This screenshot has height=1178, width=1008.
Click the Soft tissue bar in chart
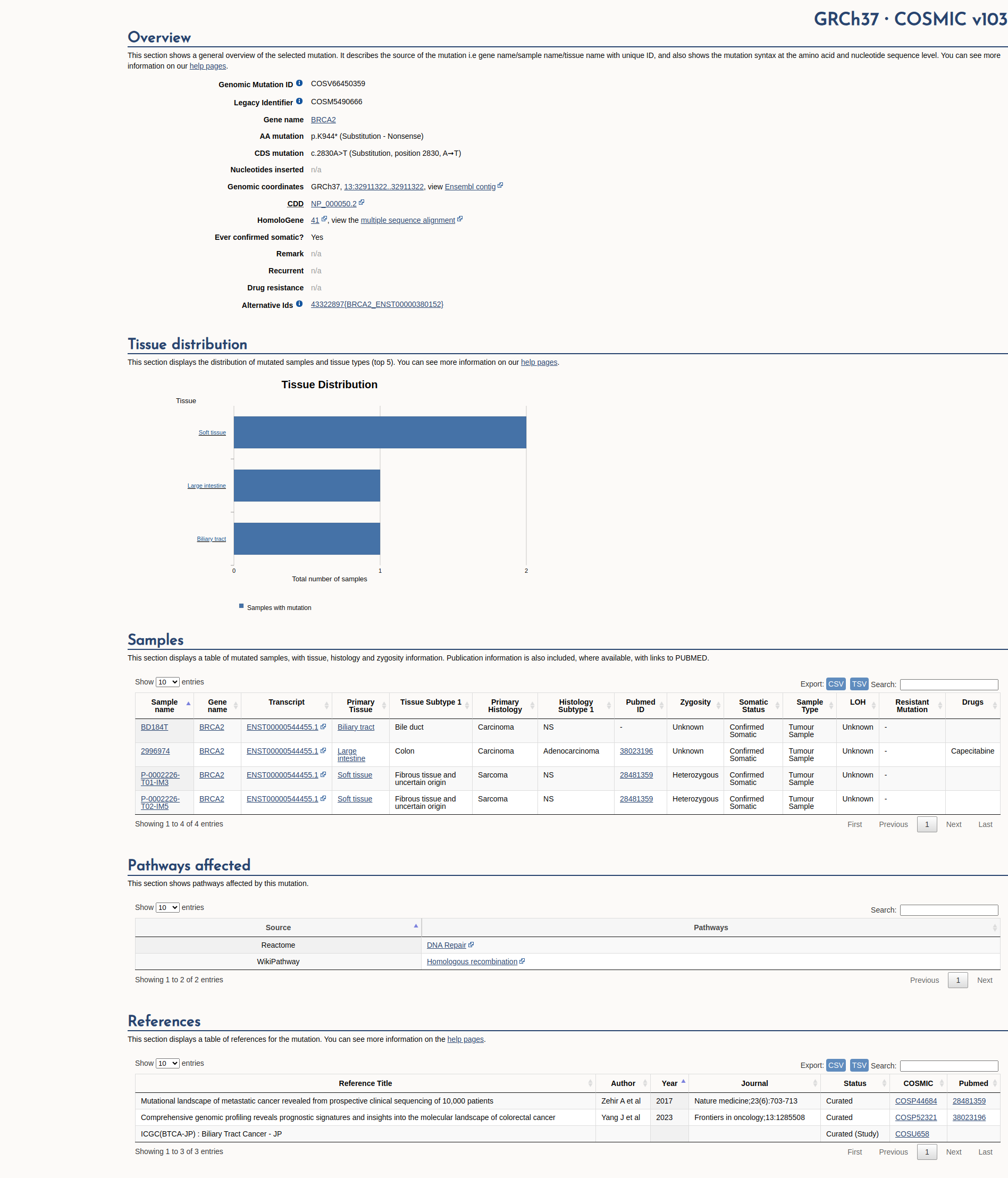(380, 432)
